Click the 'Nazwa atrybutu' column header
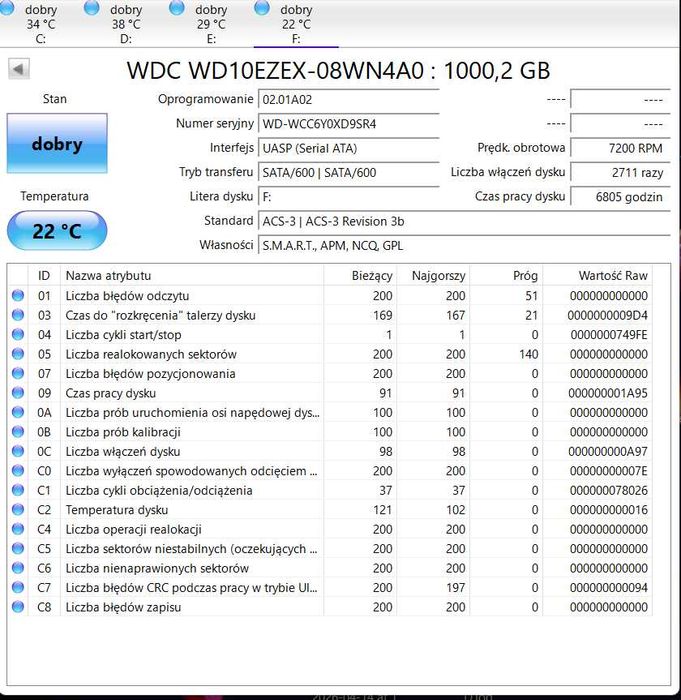 (x=192, y=275)
